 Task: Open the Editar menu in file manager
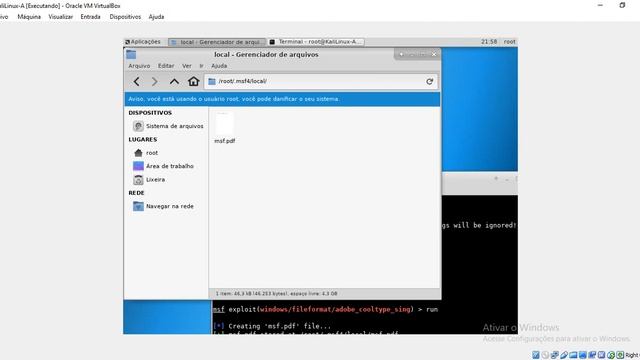(166, 66)
